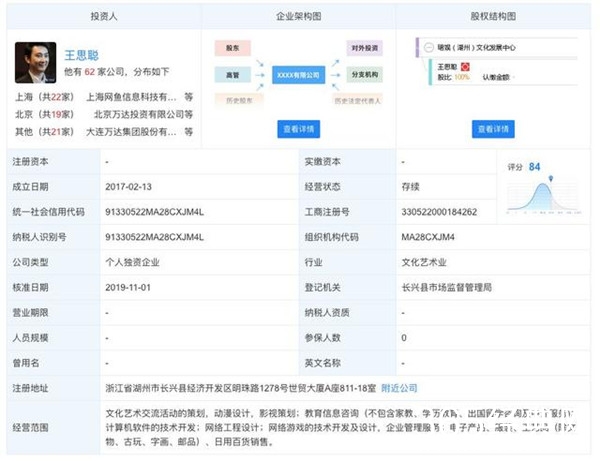600x461 pixels.
Task: Click the 参保人数 value 0
Action: pos(404,338)
